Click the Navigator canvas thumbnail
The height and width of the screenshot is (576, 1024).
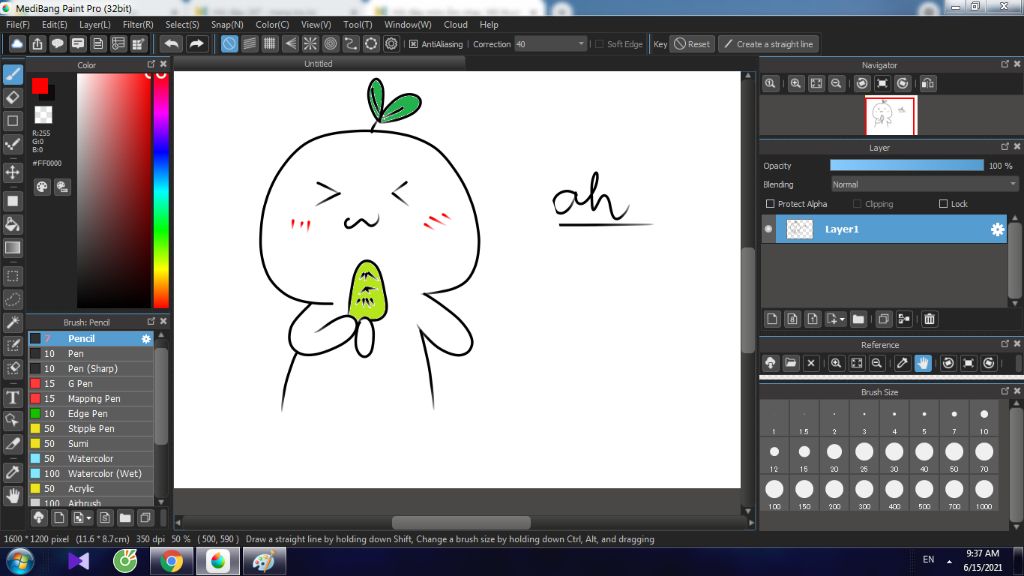click(x=891, y=115)
